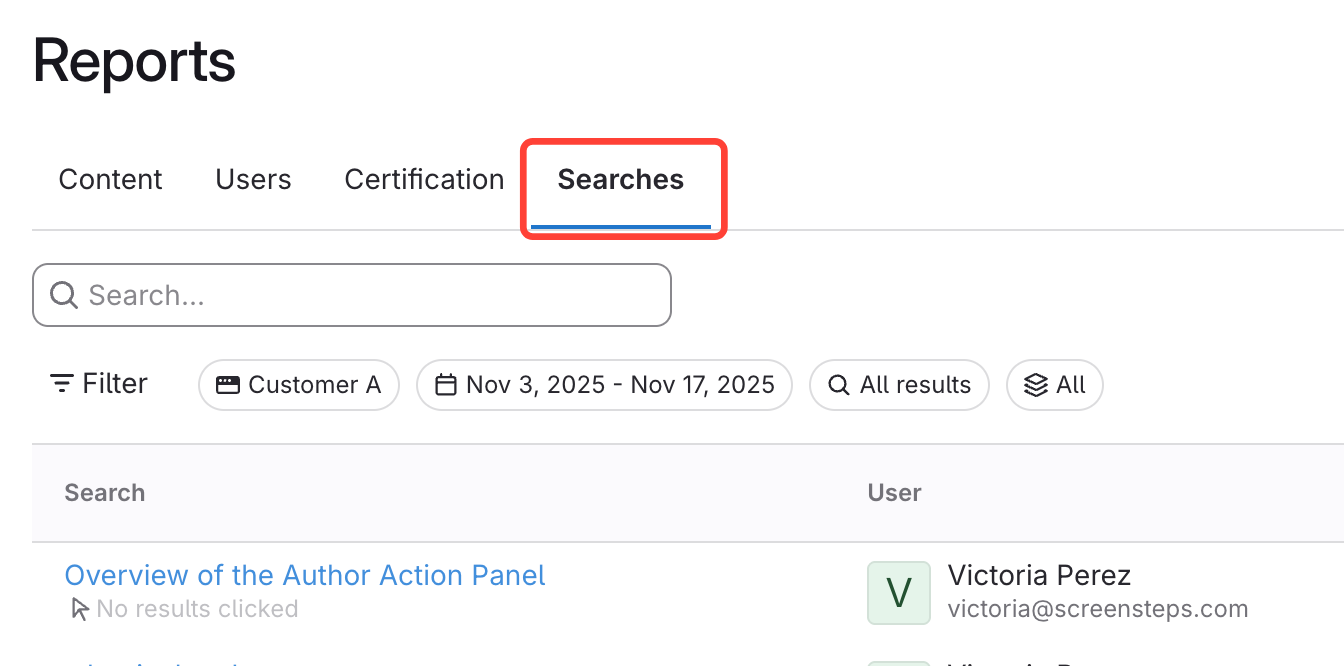Image resolution: width=1344 pixels, height=666 pixels.
Task: Click the site icon in Customer A chip
Action: [228, 385]
